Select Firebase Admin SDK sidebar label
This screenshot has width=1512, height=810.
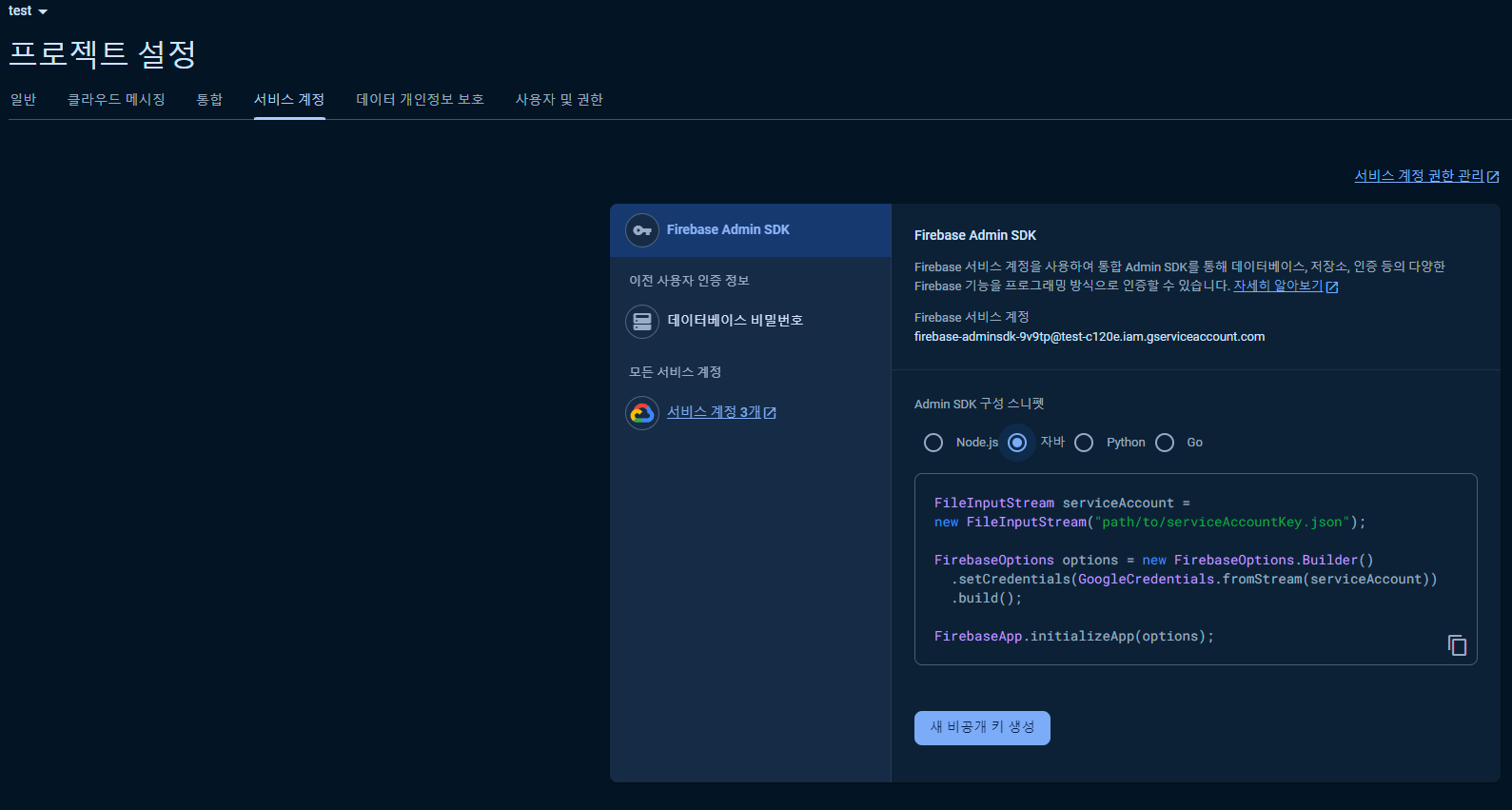[x=728, y=229]
